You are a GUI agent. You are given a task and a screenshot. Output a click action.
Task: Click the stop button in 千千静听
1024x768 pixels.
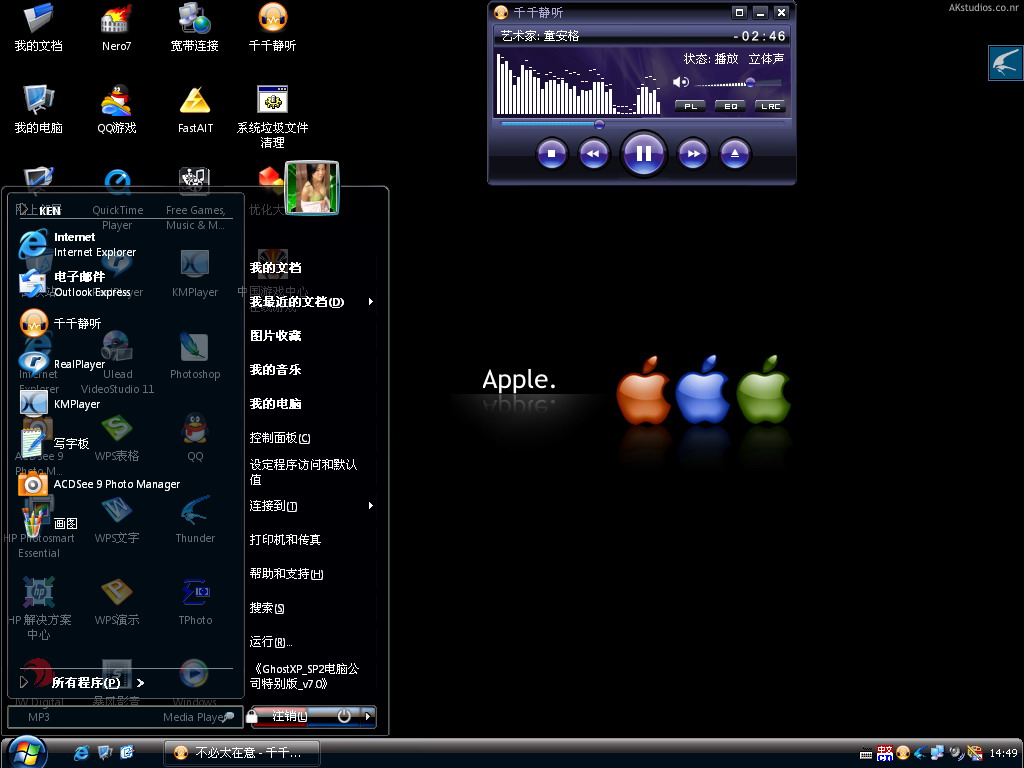coord(551,154)
